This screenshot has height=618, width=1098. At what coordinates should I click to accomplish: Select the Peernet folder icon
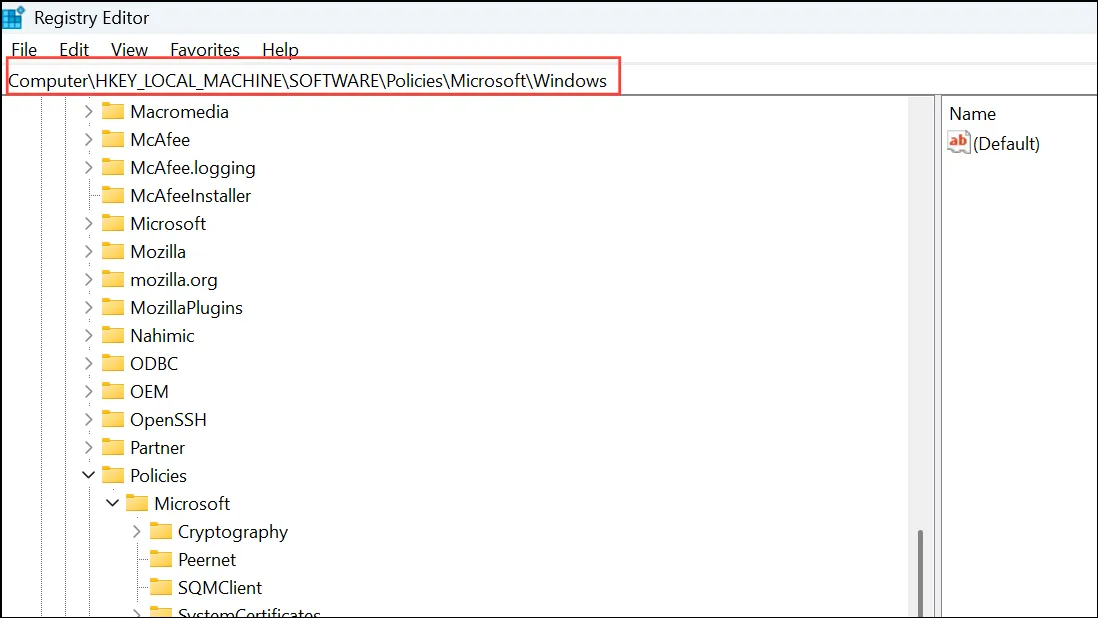tap(161, 559)
